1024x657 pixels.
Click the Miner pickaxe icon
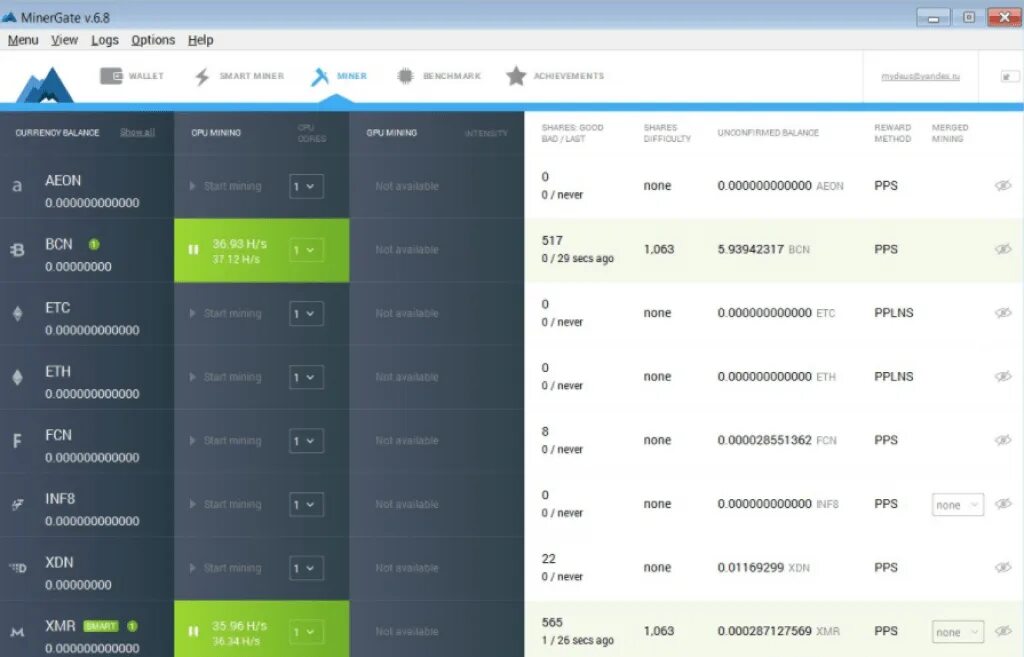click(x=319, y=76)
